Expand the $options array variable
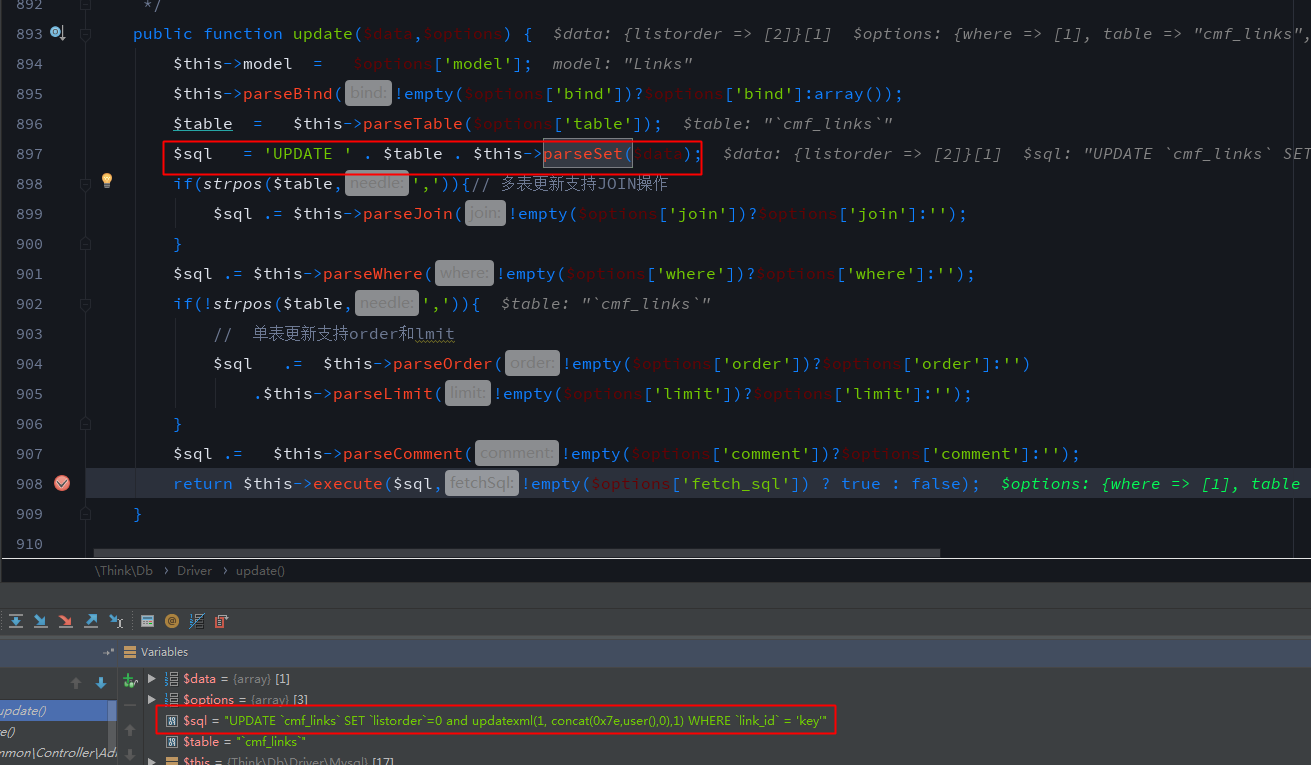1311x765 pixels. [152, 700]
